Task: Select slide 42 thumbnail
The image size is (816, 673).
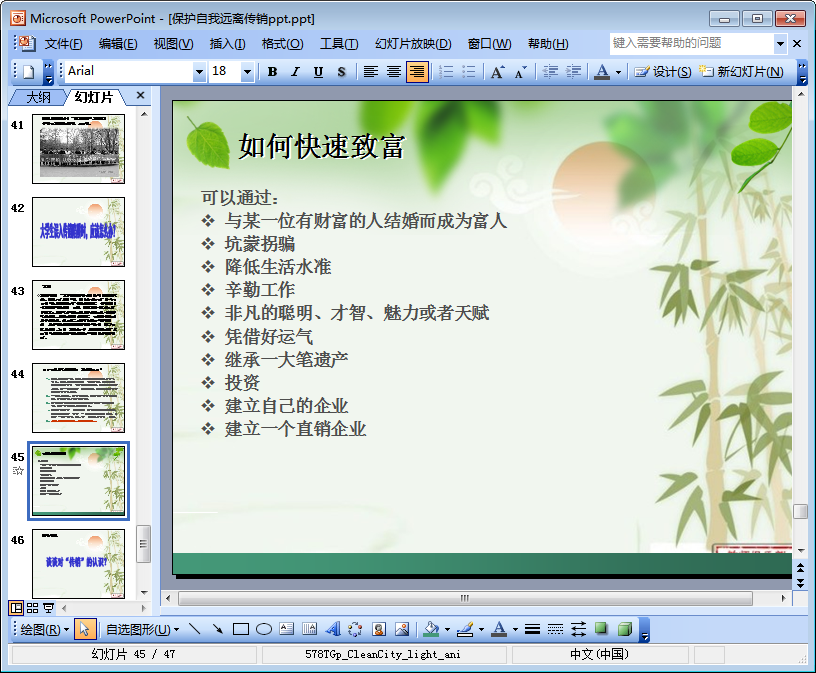Action: click(x=78, y=232)
